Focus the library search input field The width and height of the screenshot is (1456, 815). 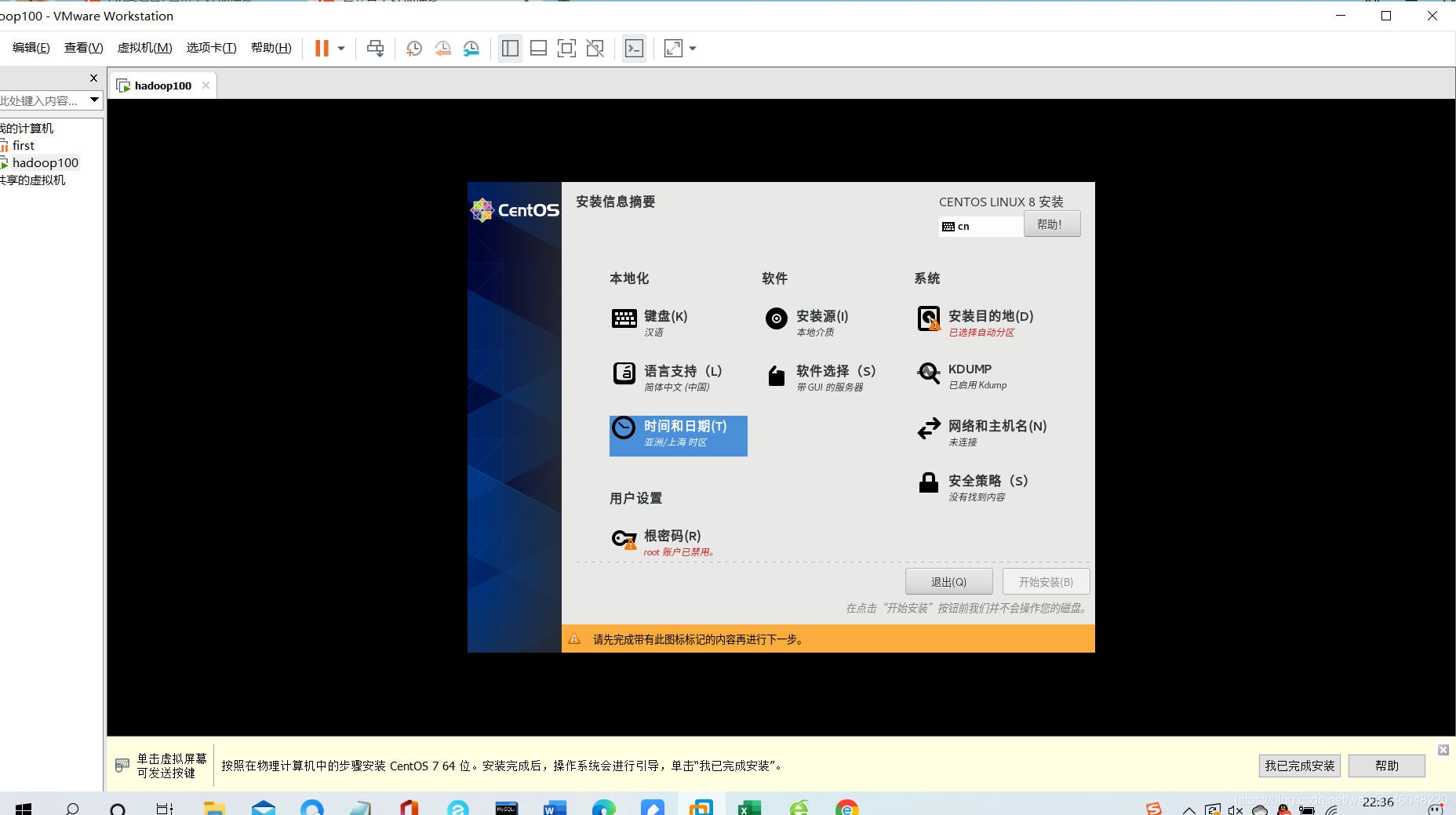pos(42,100)
